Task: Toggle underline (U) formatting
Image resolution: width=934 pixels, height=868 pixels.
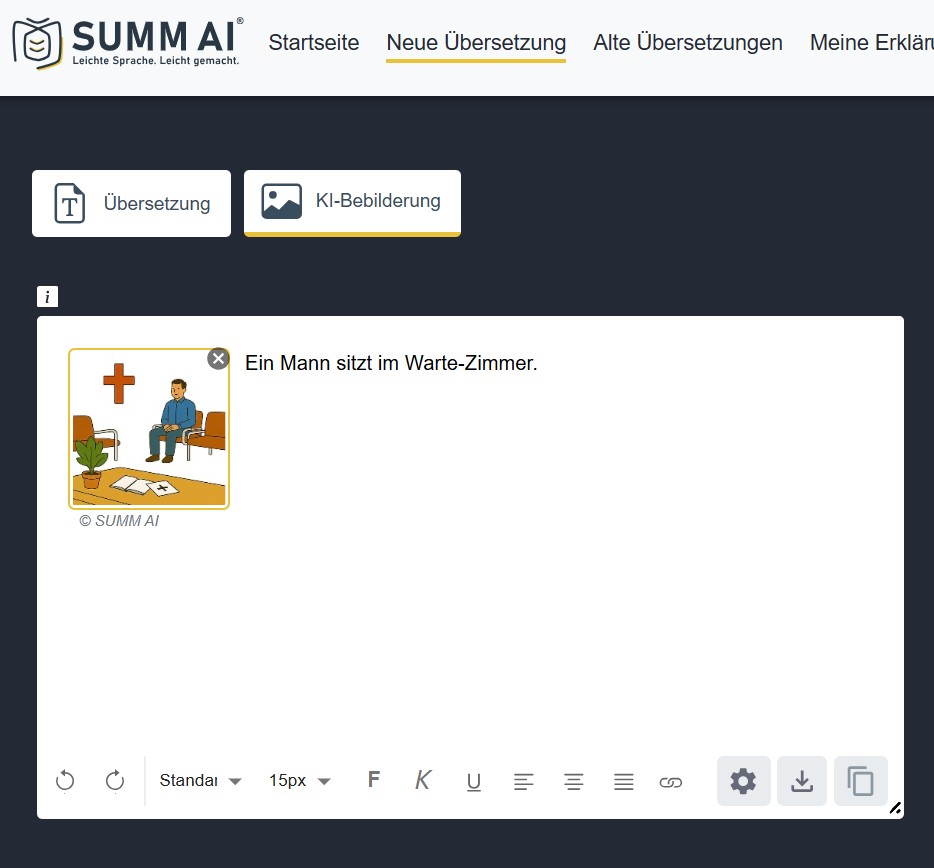Action: [x=474, y=781]
